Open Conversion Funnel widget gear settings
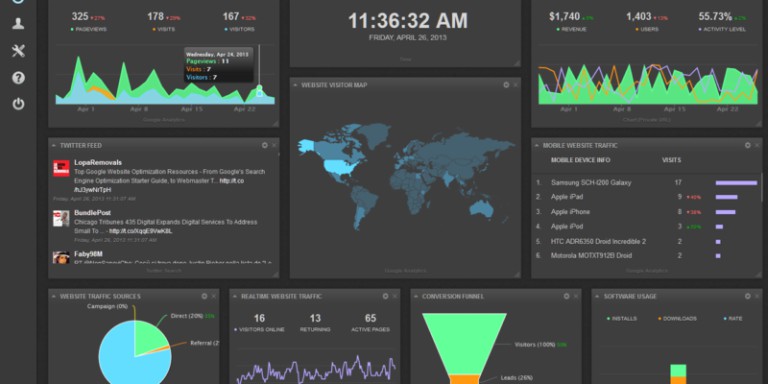 [x=567, y=296]
